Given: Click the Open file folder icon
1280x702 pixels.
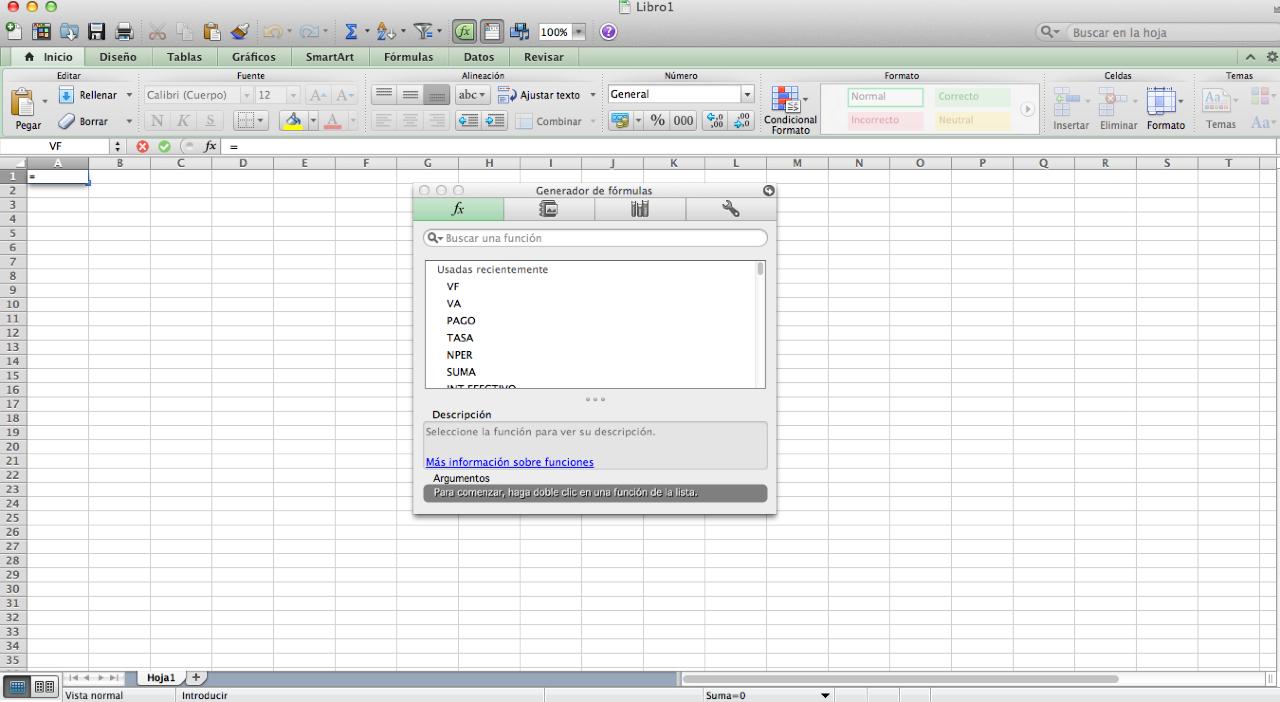Looking at the screenshot, I should [x=69, y=31].
